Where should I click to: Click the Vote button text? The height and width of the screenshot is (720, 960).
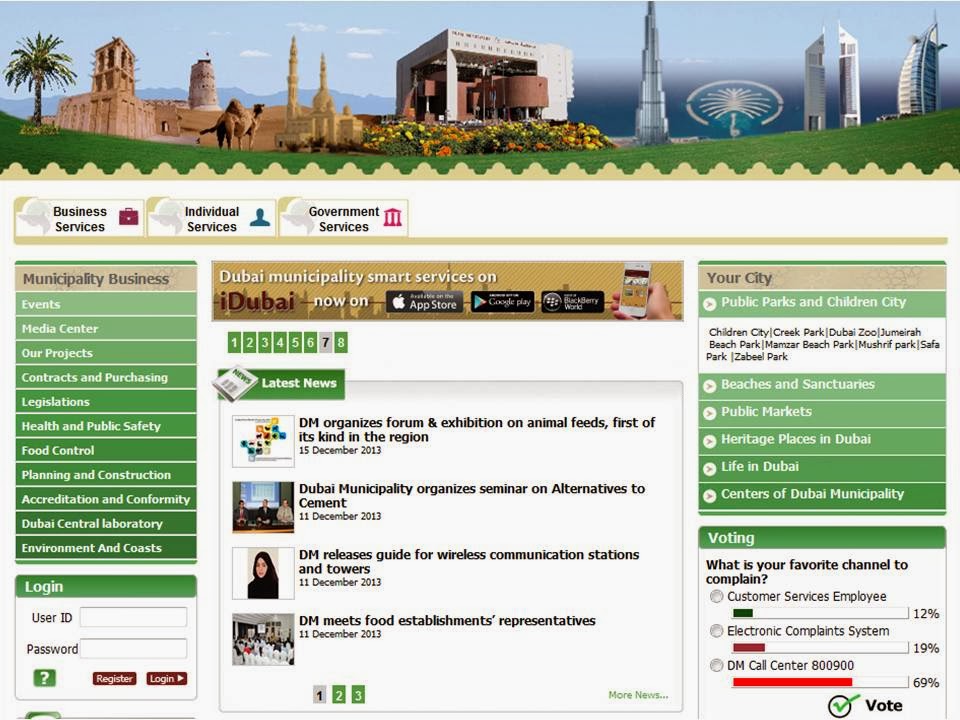883,706
